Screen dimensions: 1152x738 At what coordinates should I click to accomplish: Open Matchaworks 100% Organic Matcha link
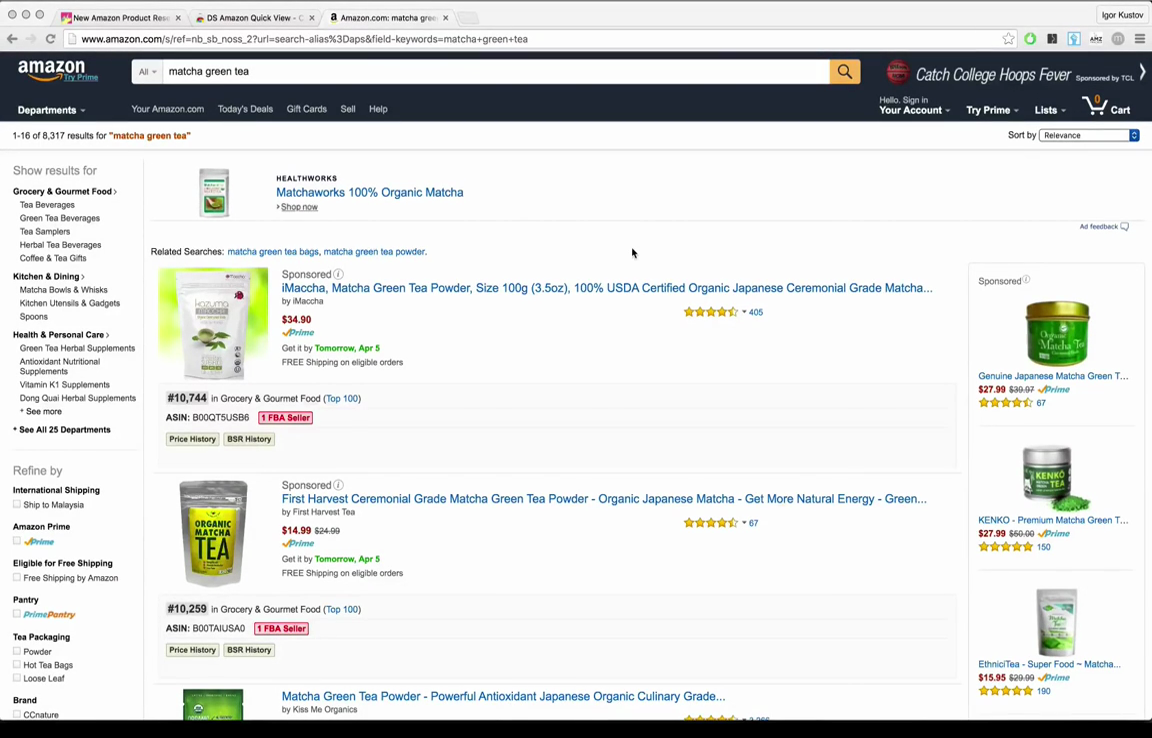click(x=370, y=193)
